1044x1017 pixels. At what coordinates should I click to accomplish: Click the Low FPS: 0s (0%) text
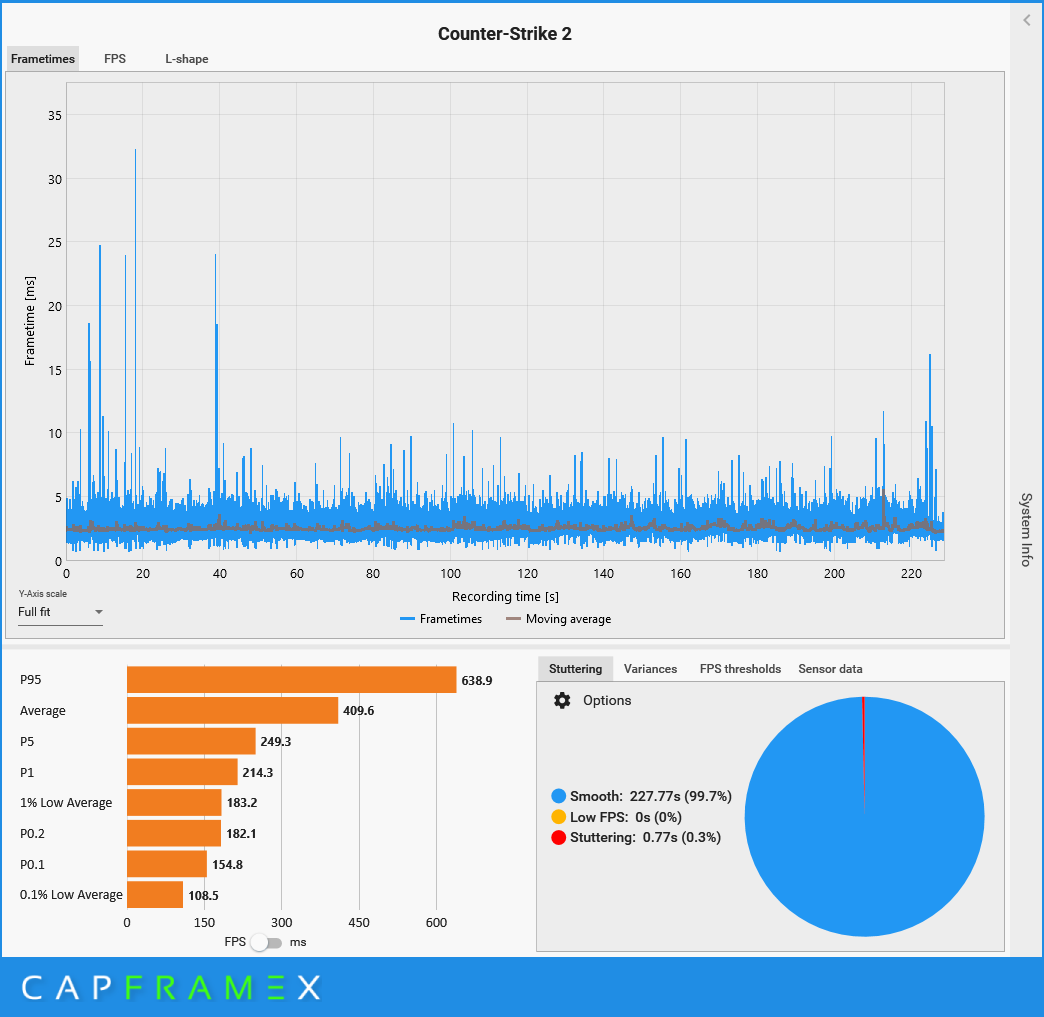click(x=626, y=817)
